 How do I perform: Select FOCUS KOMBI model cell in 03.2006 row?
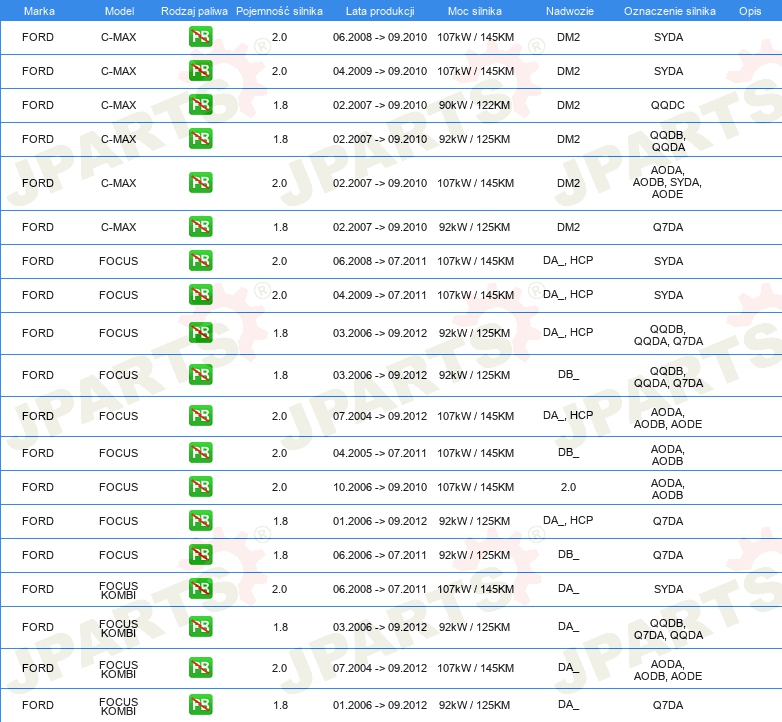click(119, 628)
